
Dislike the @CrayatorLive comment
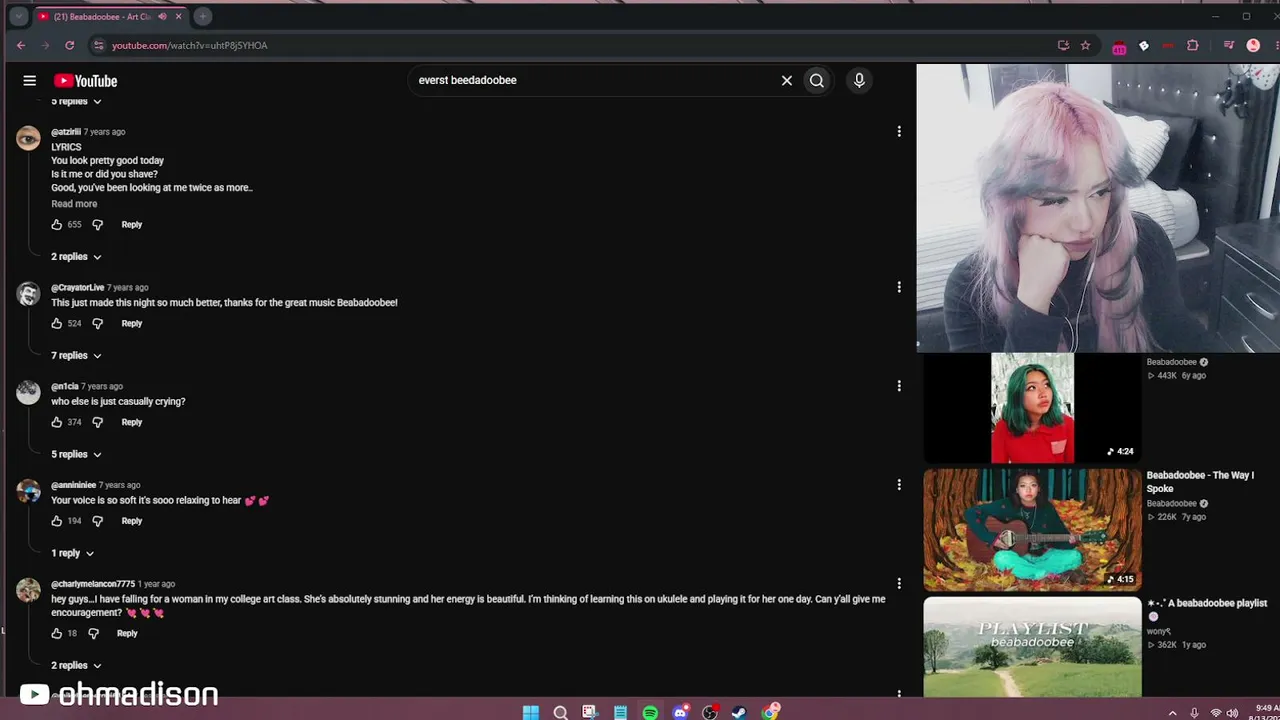click(98, 324)
